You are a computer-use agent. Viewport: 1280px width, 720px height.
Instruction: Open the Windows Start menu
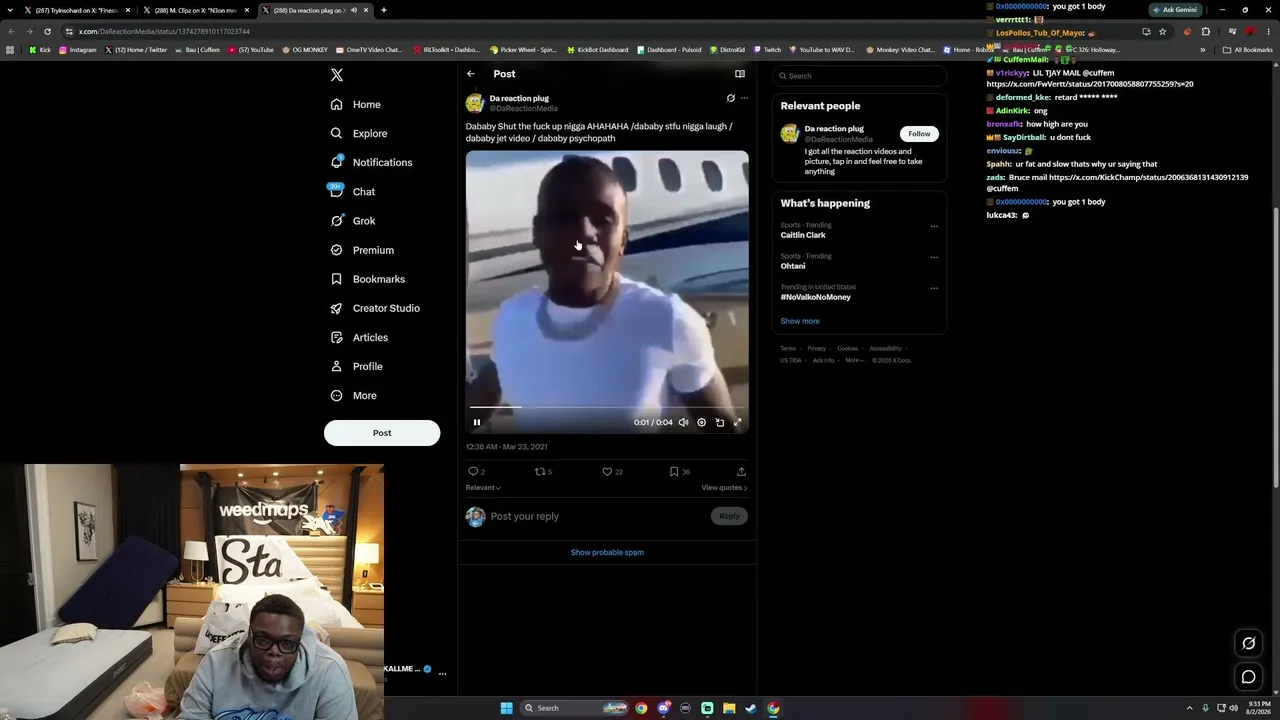[x=507, y=708]
